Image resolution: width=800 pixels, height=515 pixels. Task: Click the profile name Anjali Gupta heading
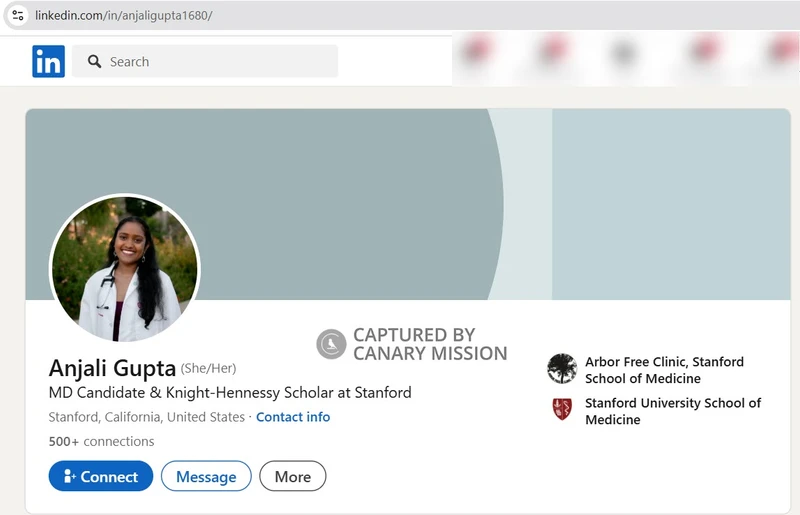pos(112,368)
